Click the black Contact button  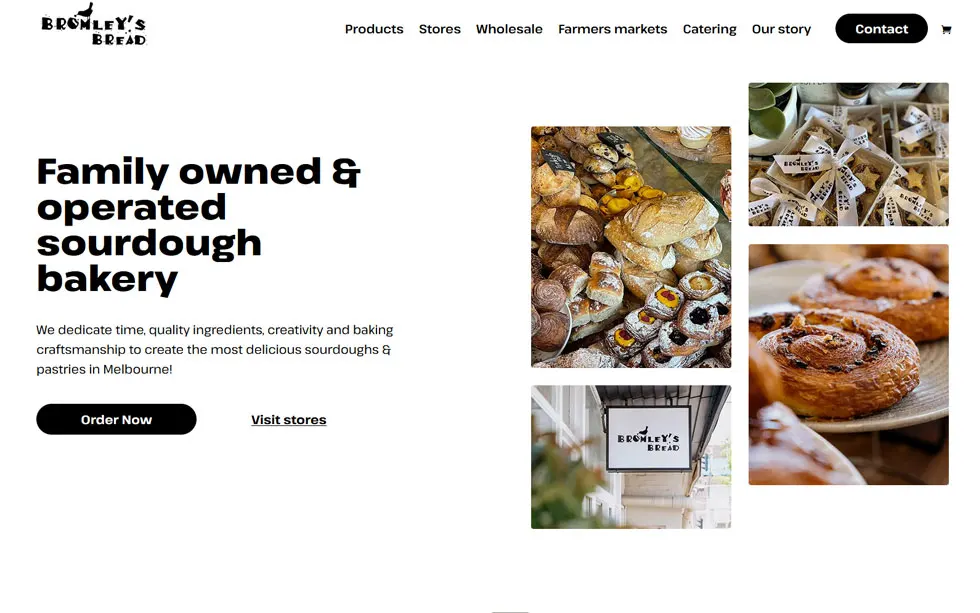881,29
